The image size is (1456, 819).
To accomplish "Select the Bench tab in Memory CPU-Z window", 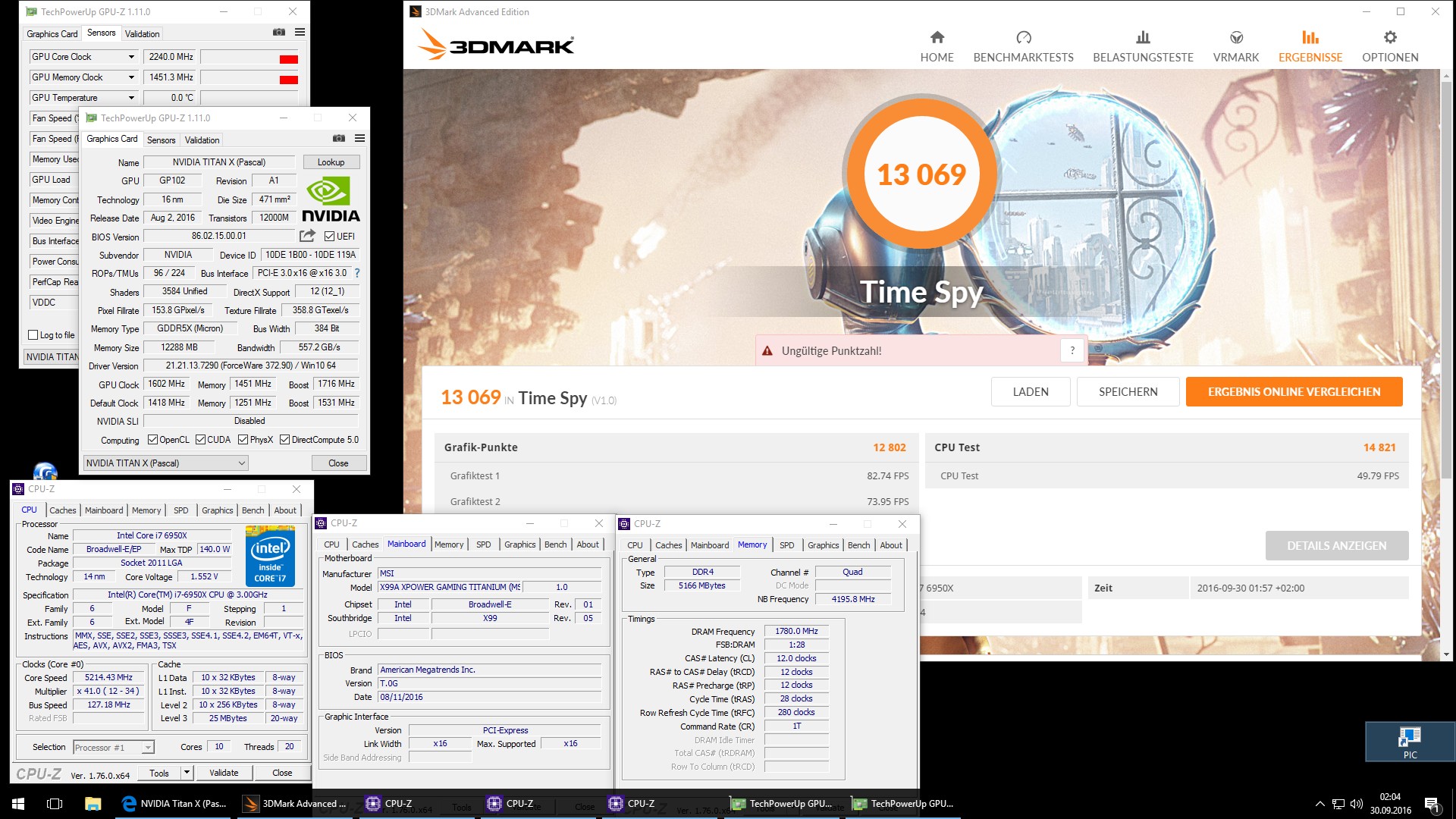I will pyautogui.click(x=858, y=546).
